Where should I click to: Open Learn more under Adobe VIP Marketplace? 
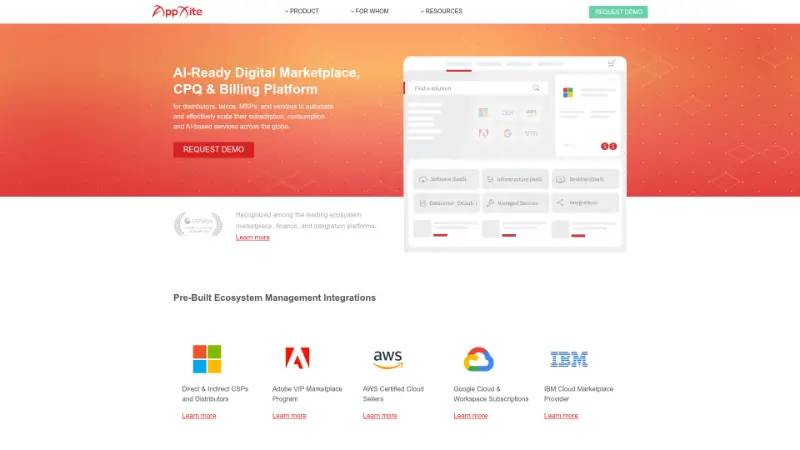289,416
